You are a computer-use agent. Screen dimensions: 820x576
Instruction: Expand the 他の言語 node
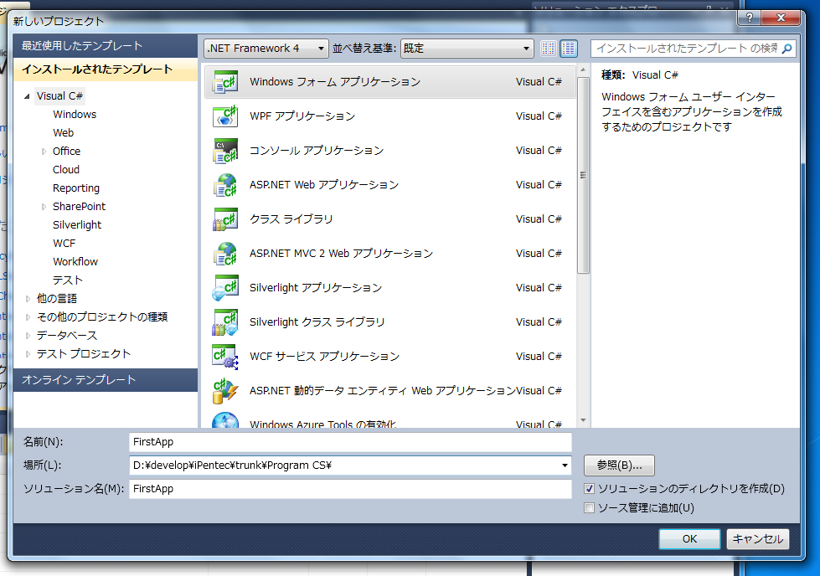coord(28,299)
